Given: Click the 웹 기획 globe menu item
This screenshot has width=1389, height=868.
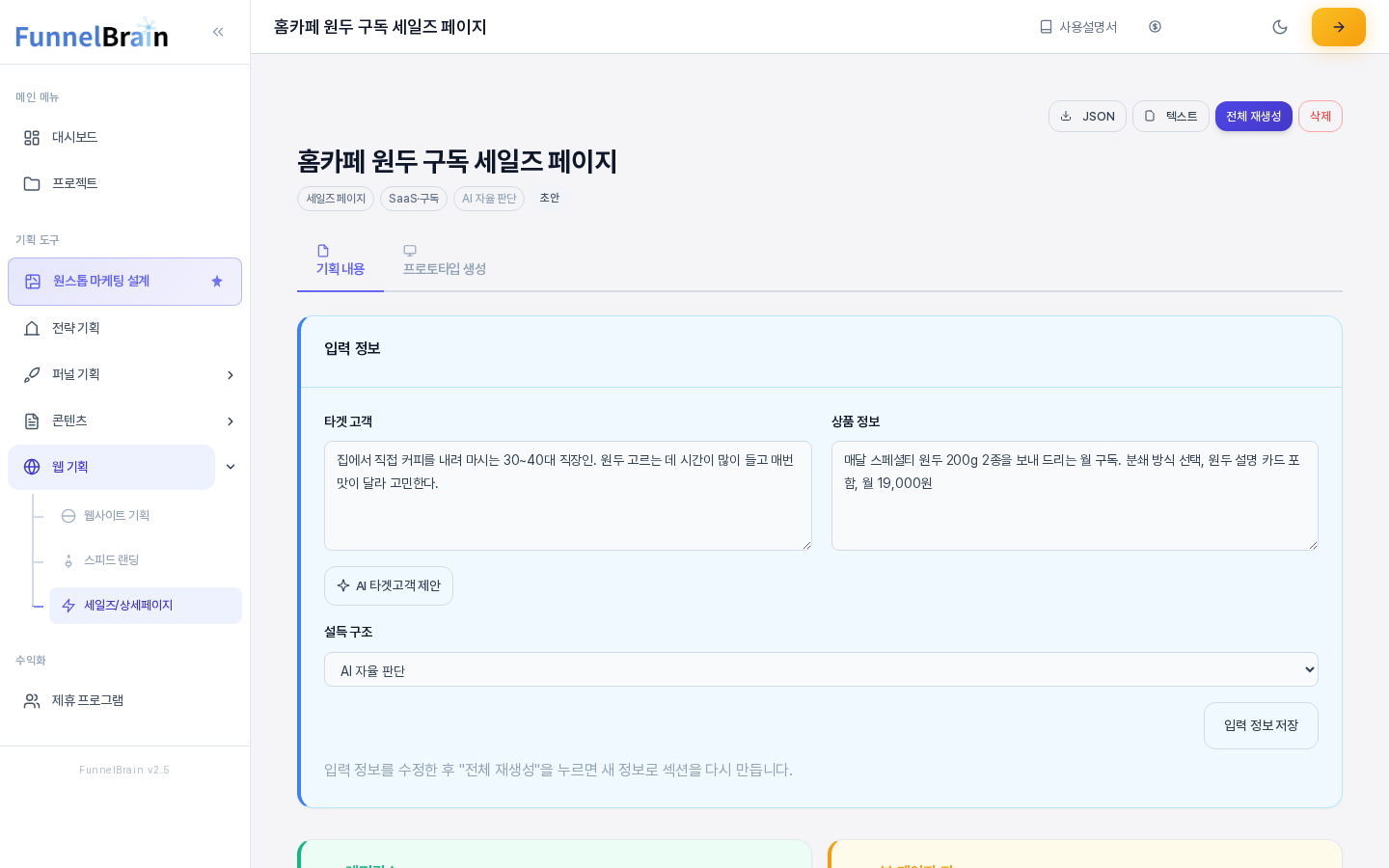Looking at the screenshot, I should click(x=111, y=467).
